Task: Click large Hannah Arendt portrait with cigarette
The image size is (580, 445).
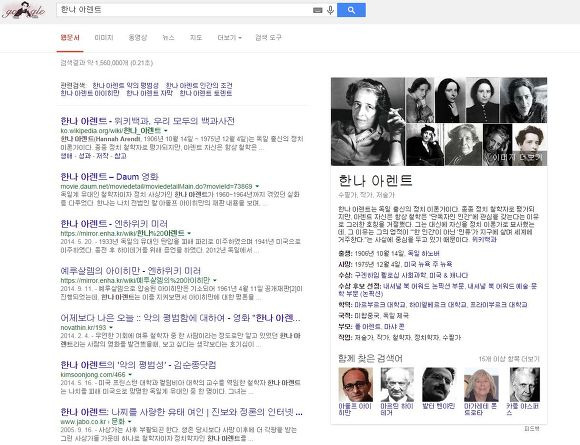Action: pyautogui.click(x=368, y=121)
